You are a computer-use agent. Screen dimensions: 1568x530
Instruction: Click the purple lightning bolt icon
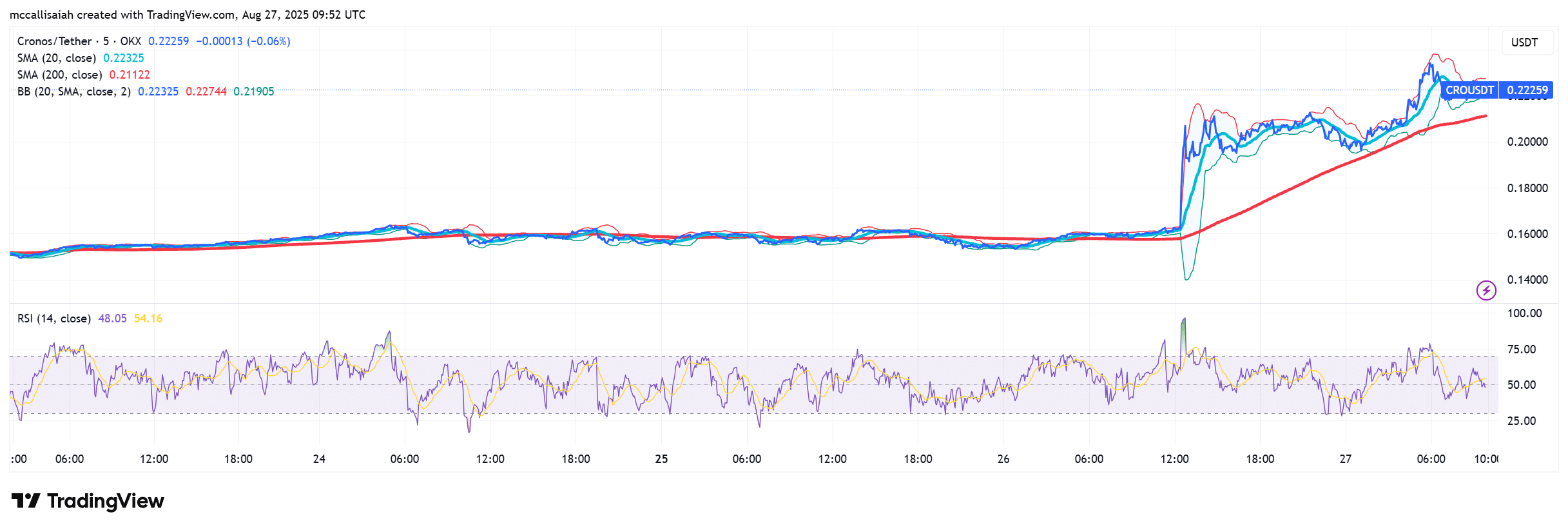pyautogui.click(x=1486, y=290)
